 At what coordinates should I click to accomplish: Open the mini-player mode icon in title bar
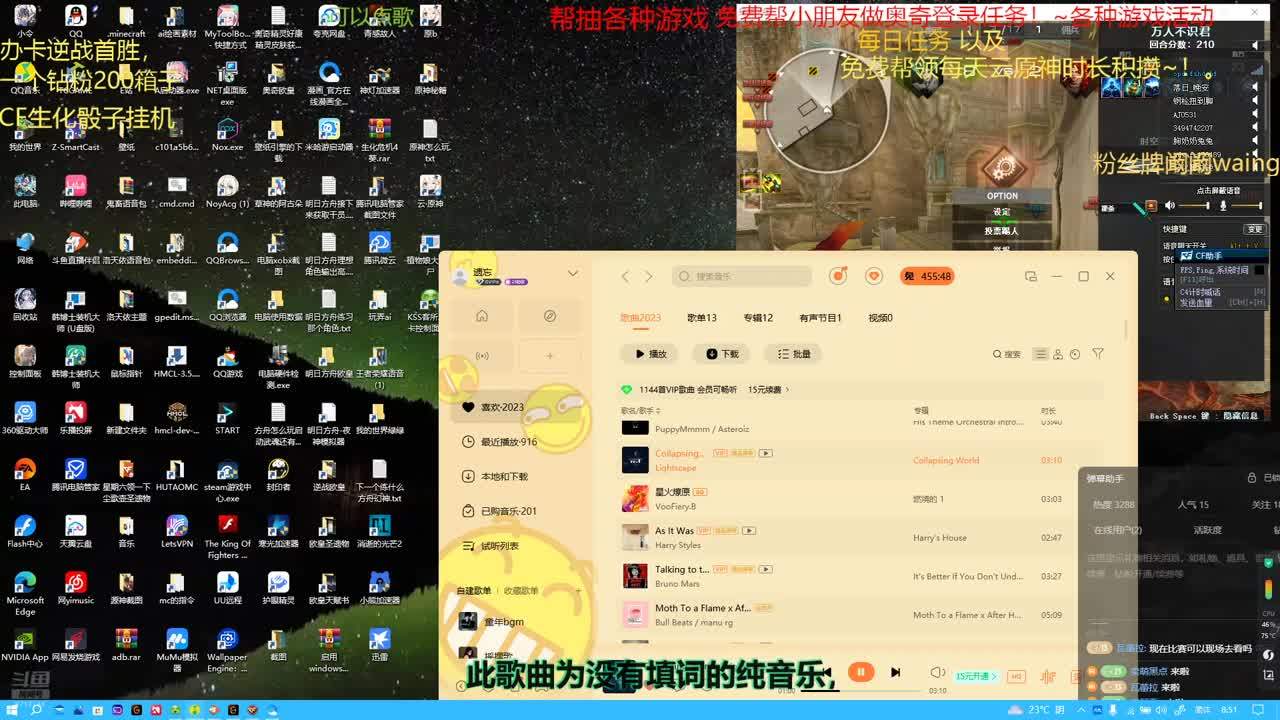[x=1031, y=276]
